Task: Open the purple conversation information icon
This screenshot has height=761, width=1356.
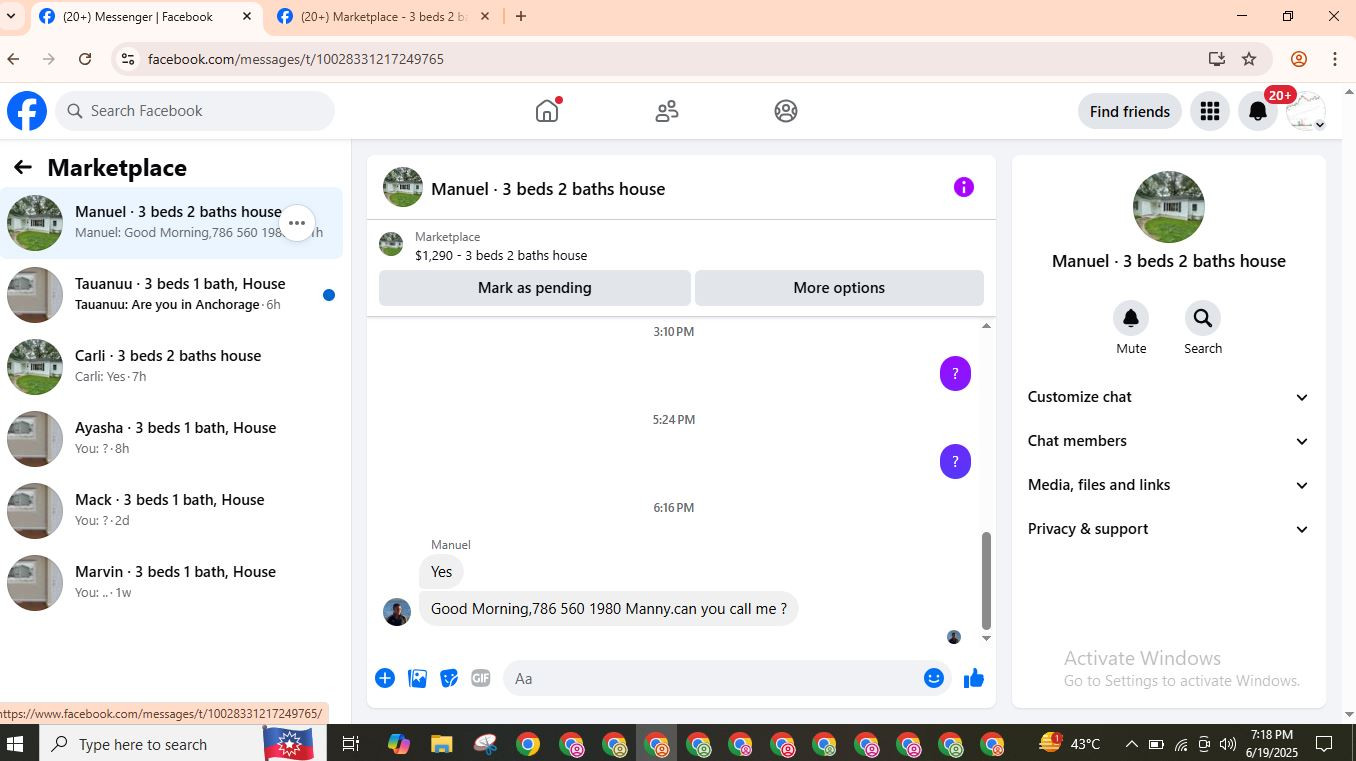Action: pos(964,187)
